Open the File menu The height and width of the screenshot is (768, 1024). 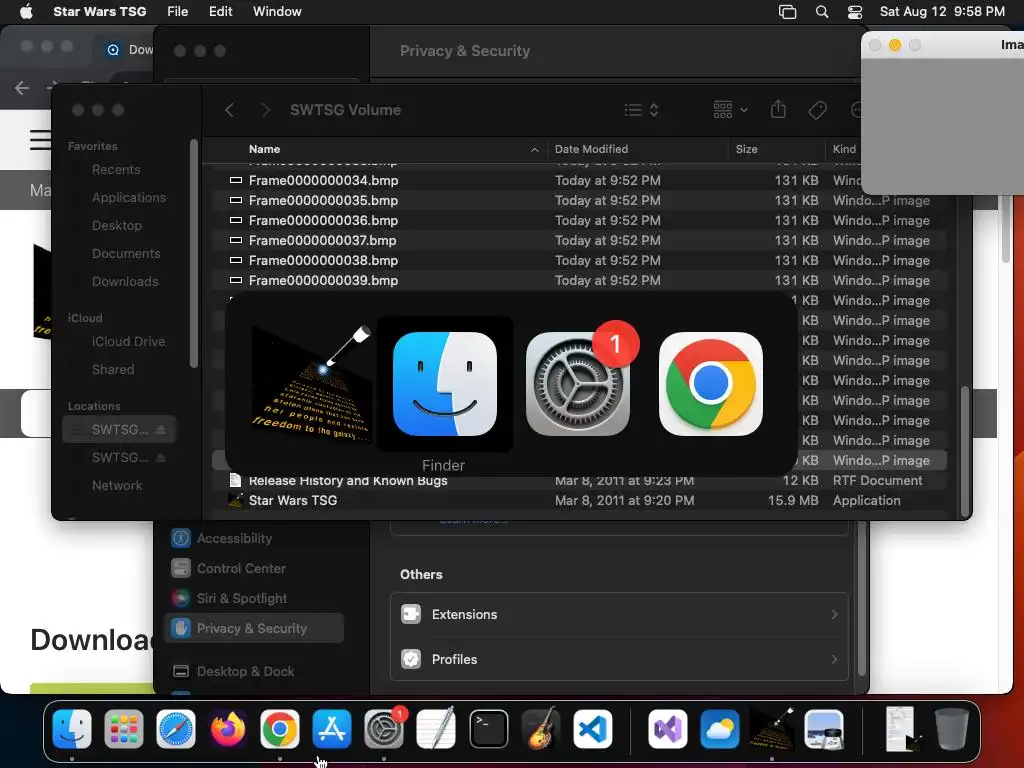[178, 12]
